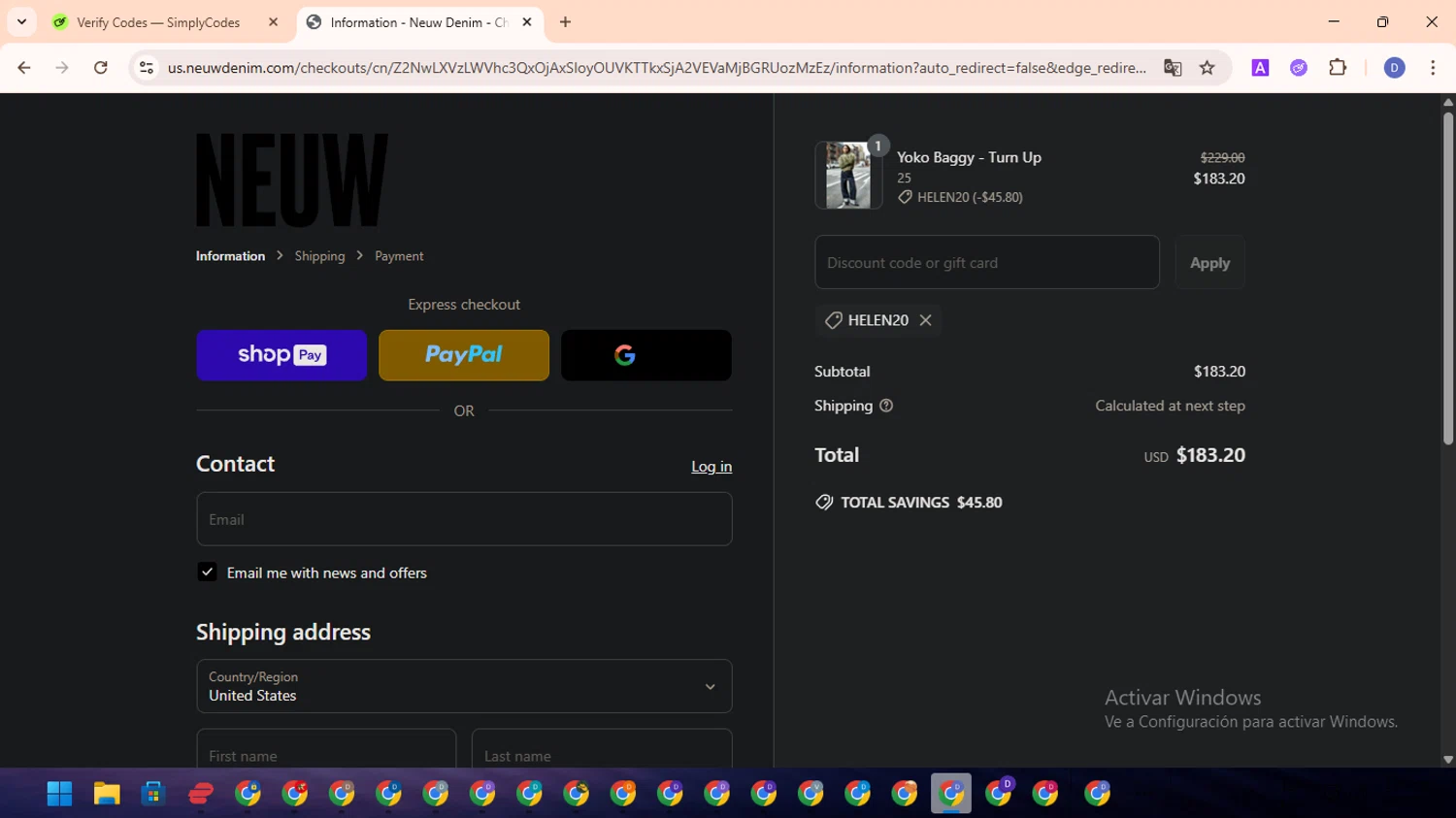
Task: Focus the First name field
Action: click(326, 748)
